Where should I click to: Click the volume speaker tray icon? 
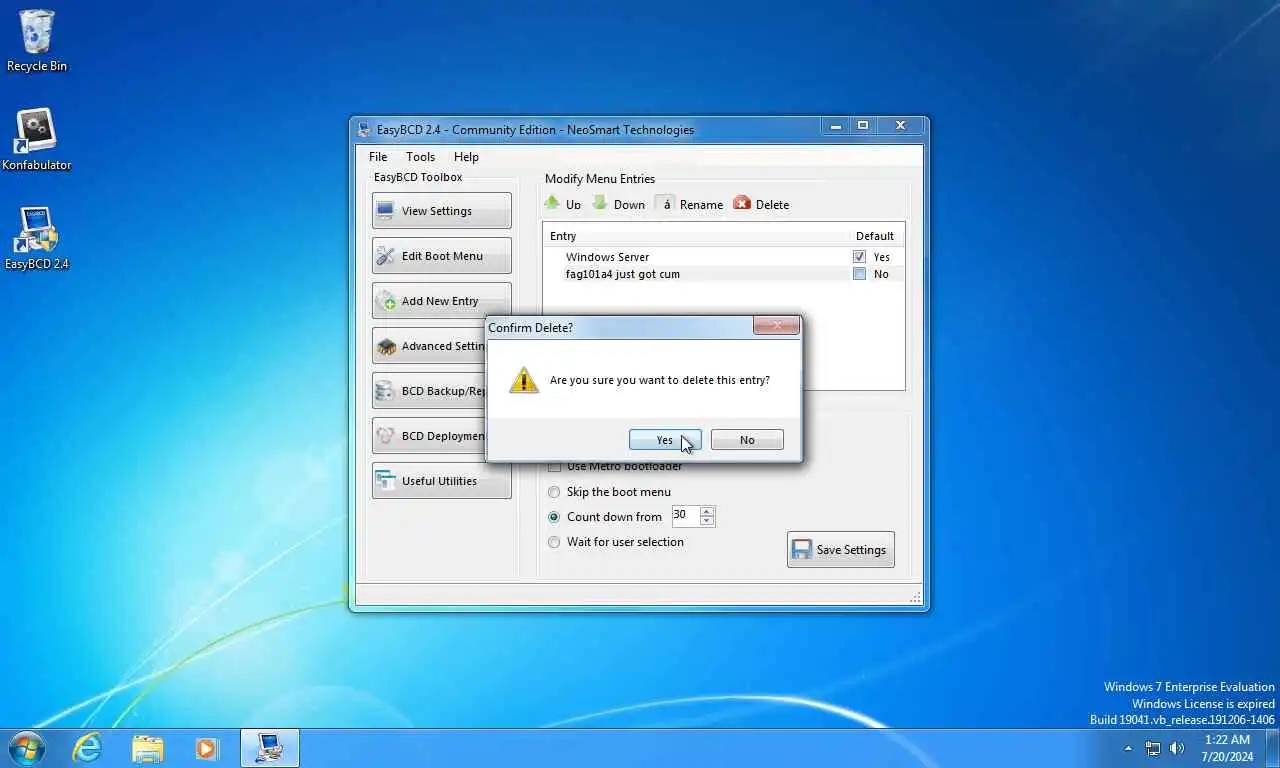[1177, 748]
